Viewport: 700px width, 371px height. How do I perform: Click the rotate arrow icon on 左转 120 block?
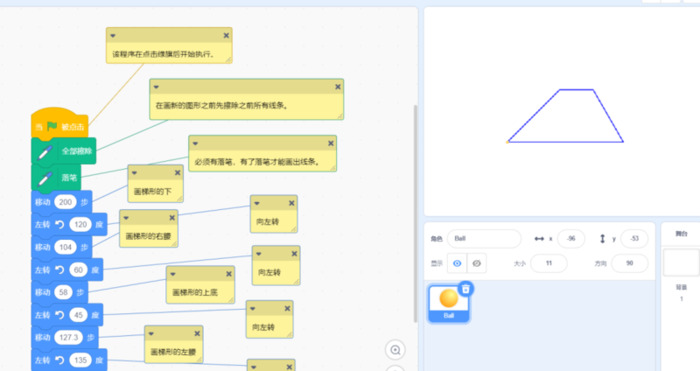tap(60, 224)
